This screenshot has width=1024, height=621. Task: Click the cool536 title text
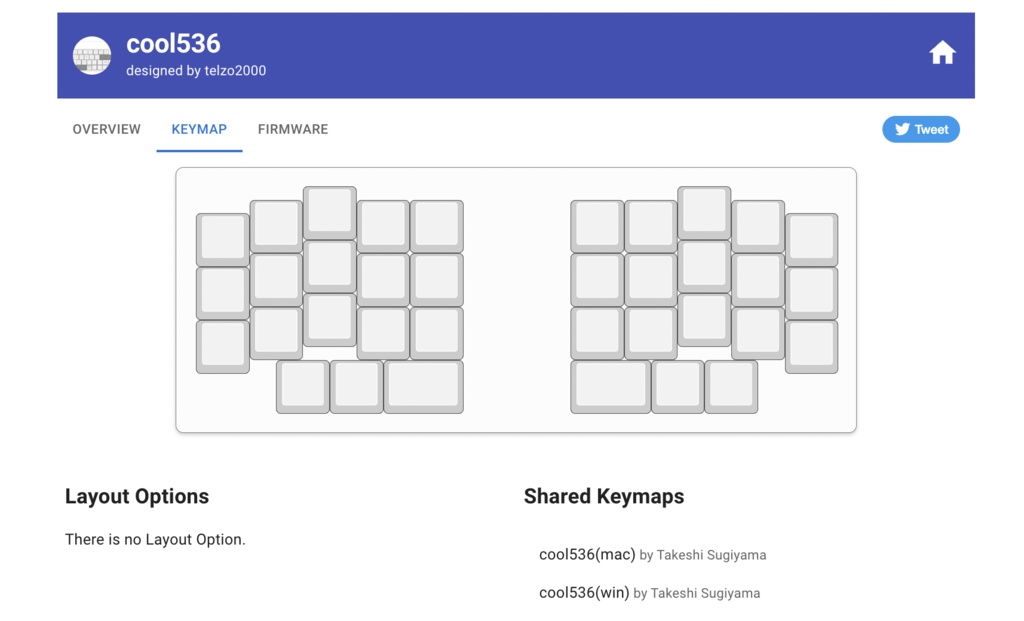[x=173, y=44]
